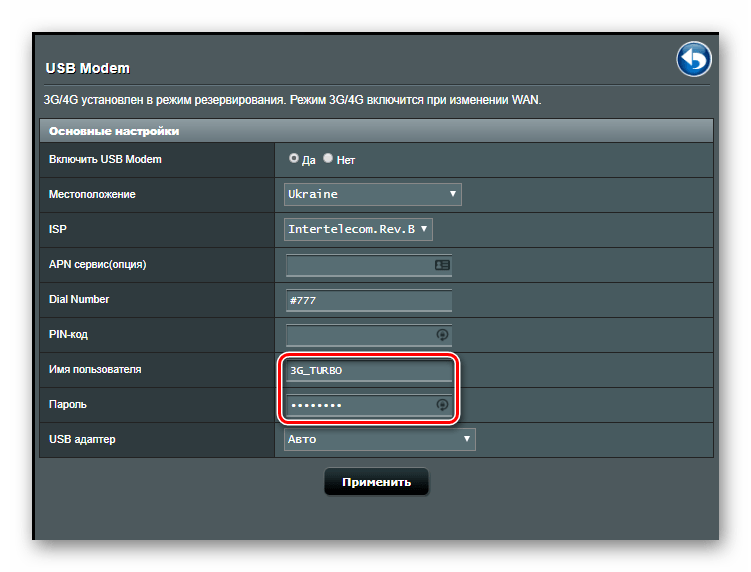Select Нет for Включить USB Modem
The height and width of the screenshot is (572, 751).
coord(328,158)
